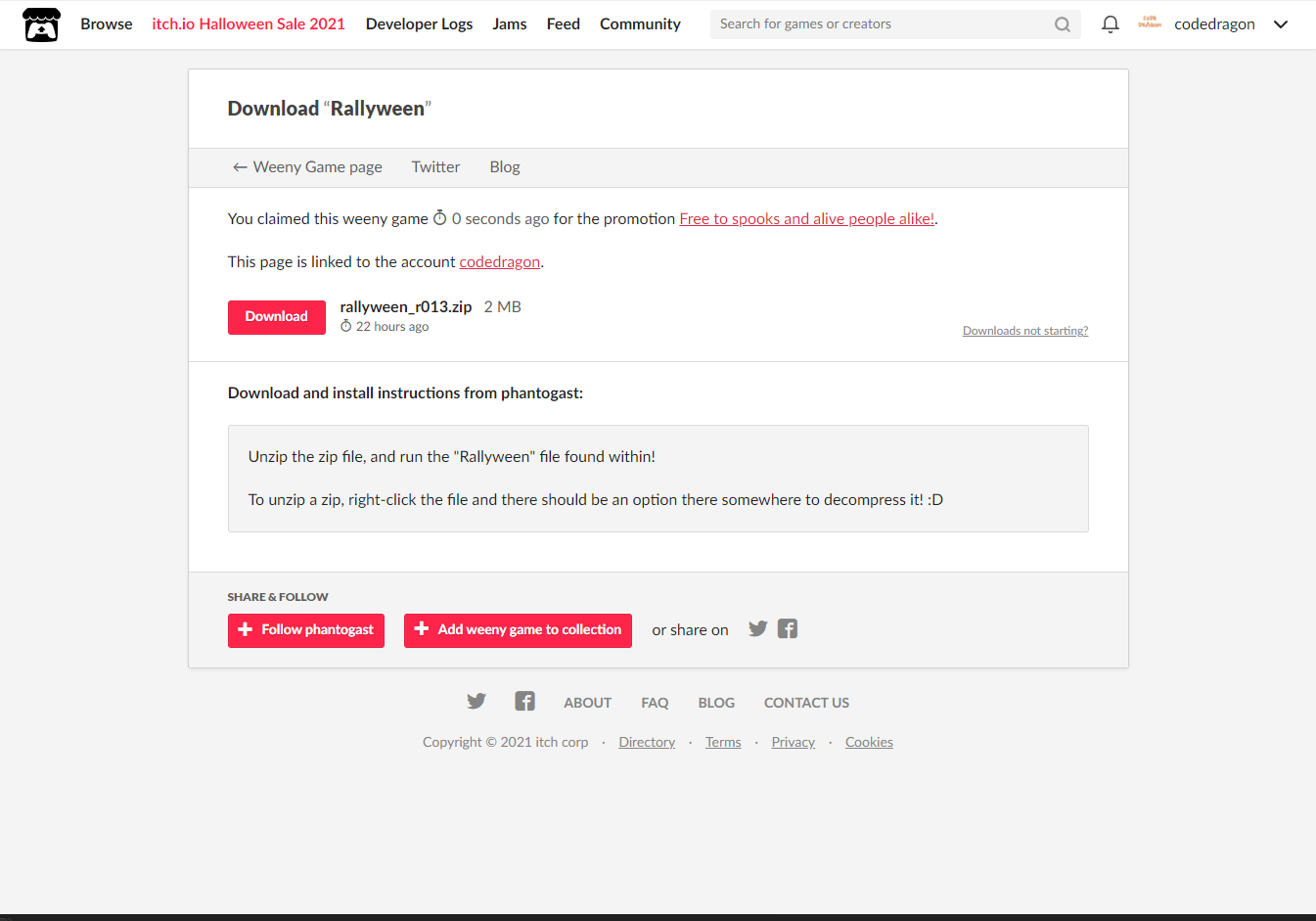Open the itch.io home logo
This screenshot has height=921, width=1316.
(41, 24)
